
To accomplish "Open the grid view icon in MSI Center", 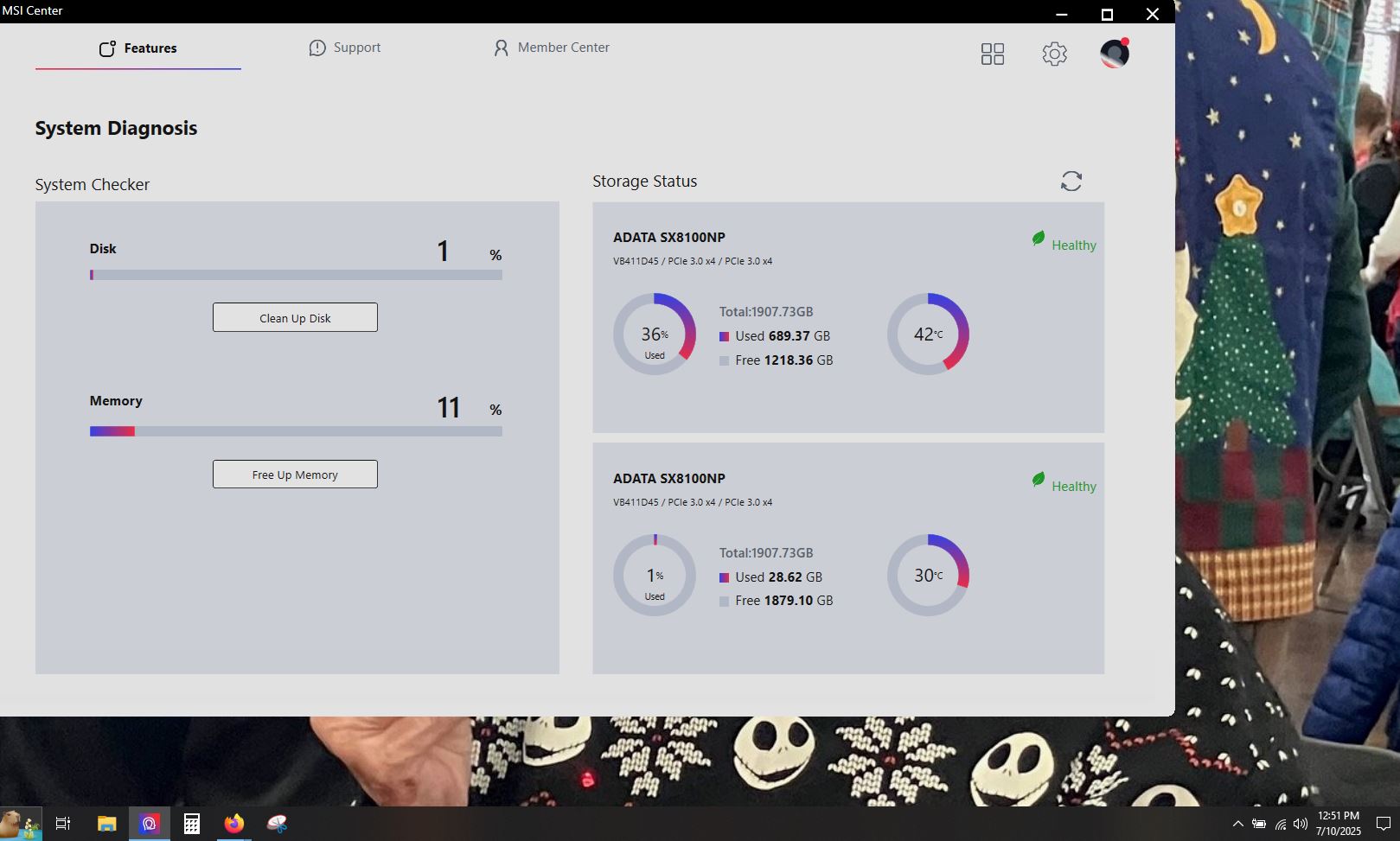I will point(992,54).
